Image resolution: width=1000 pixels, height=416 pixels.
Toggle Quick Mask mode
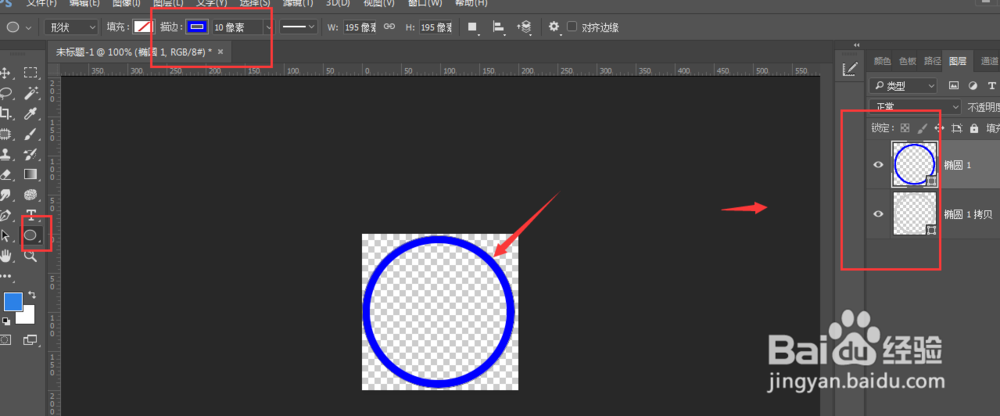(x=6, y=340)
